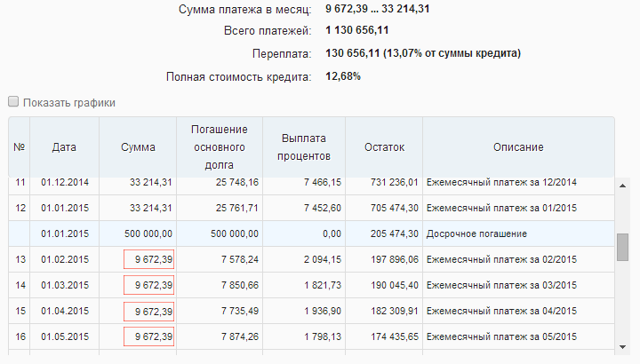Click the Сумма column header
Image resolution: width=640 pixels, height=364 pixels.
click(138, 147)
